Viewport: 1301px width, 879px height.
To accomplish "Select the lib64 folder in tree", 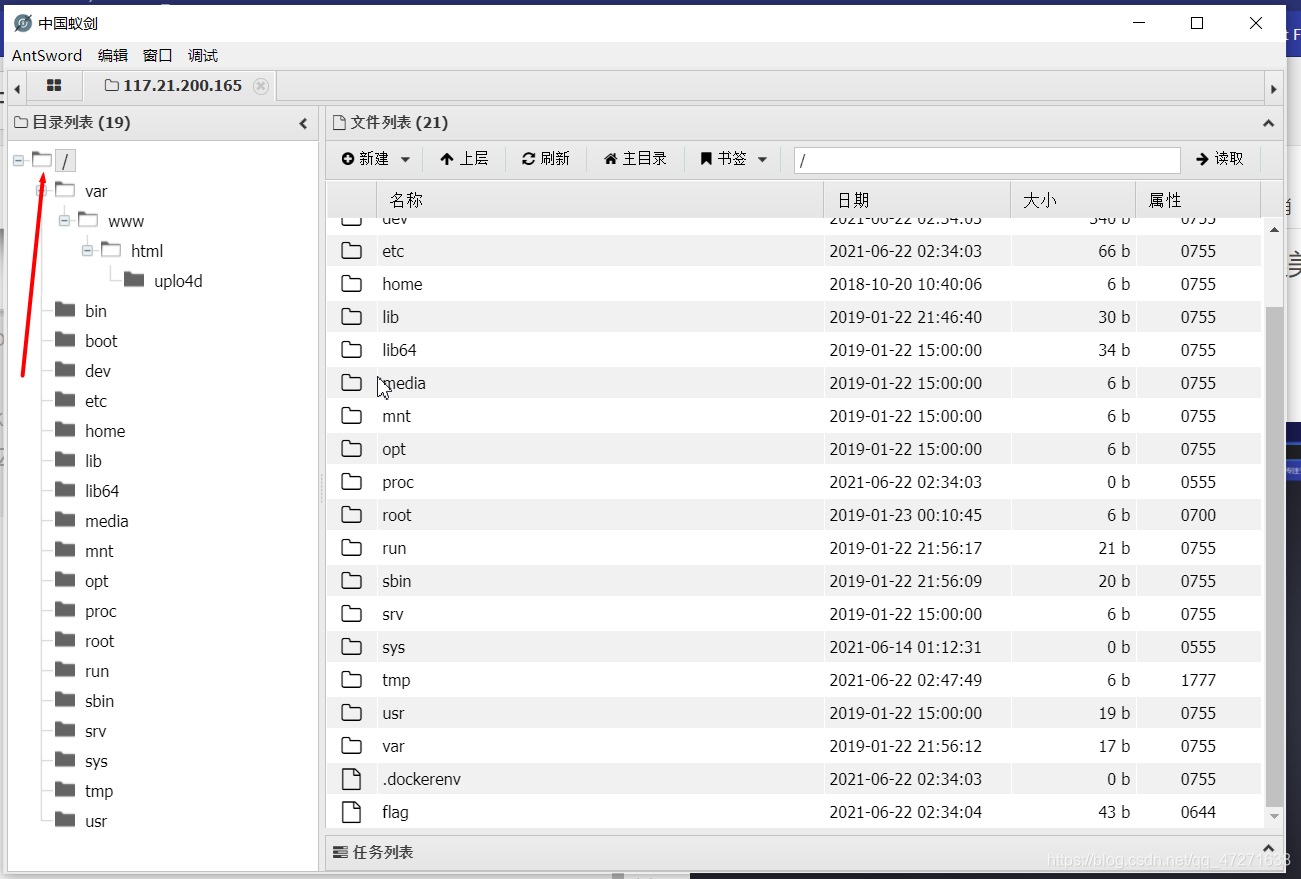I will click(102, 491).
